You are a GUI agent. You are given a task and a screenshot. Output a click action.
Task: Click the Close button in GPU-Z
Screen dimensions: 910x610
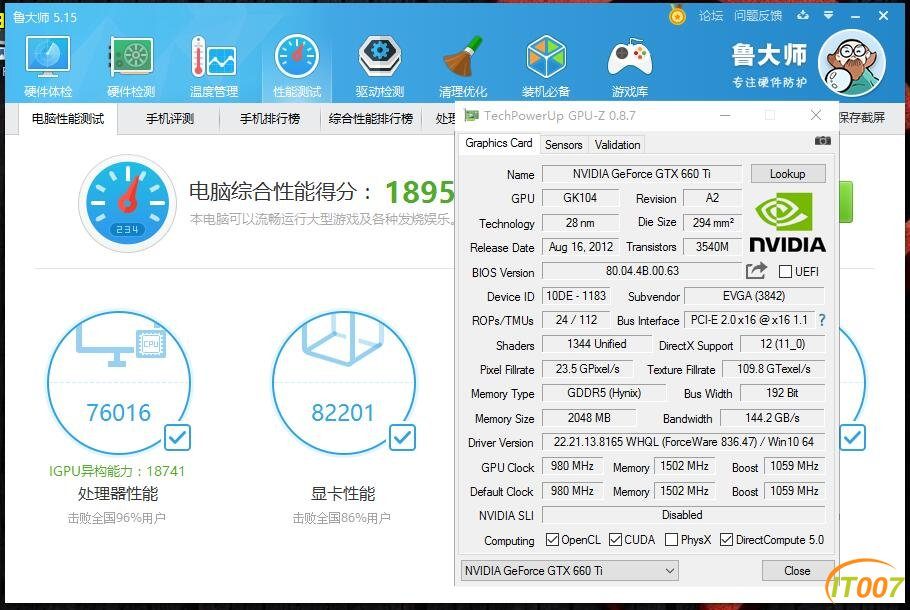[797, 571]
